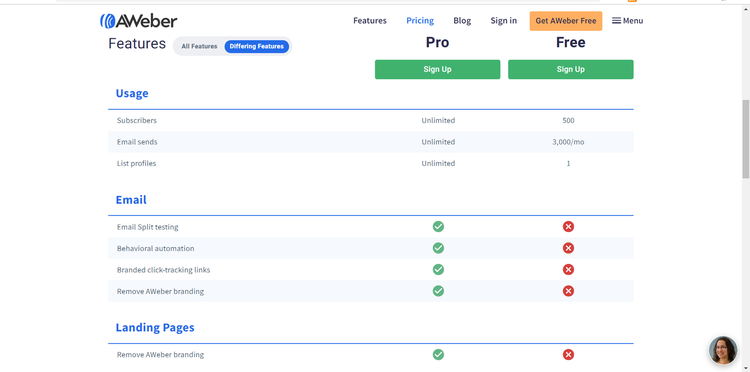Click Free red X for Email Split testing
The image size is (750, 372).
click(568, 227)
